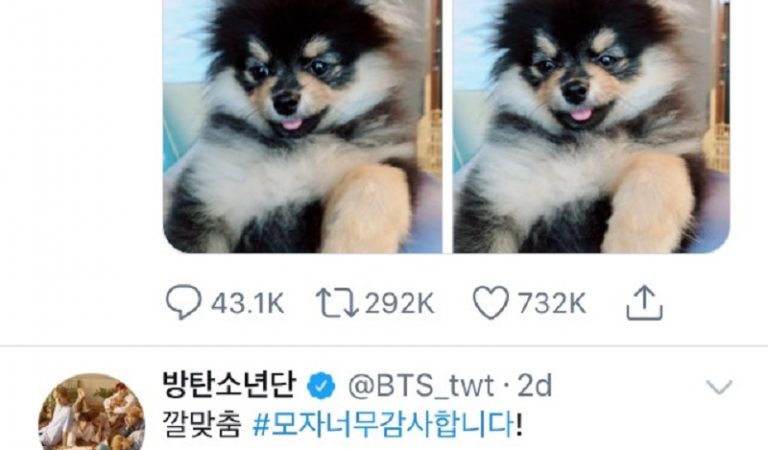View the 292K retweets count

click(x=399, y=304)
